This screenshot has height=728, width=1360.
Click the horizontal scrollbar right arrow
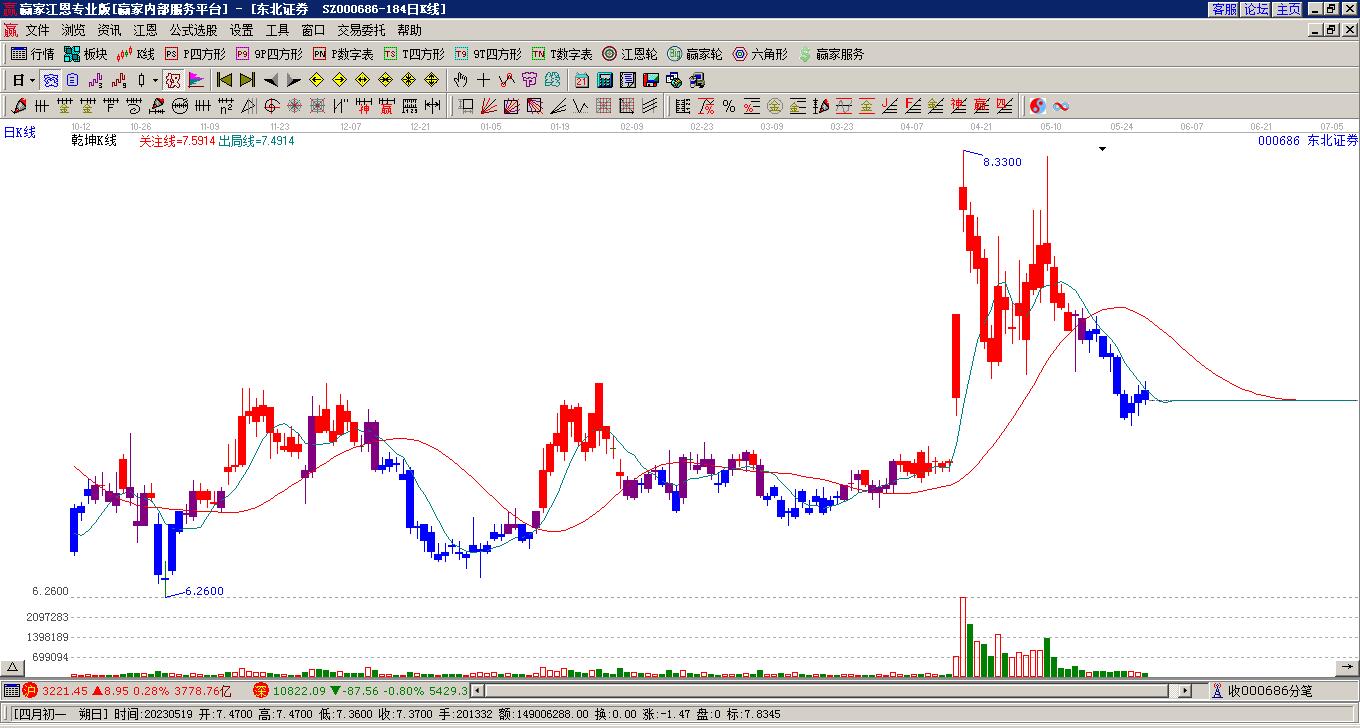coord(1185,690)
